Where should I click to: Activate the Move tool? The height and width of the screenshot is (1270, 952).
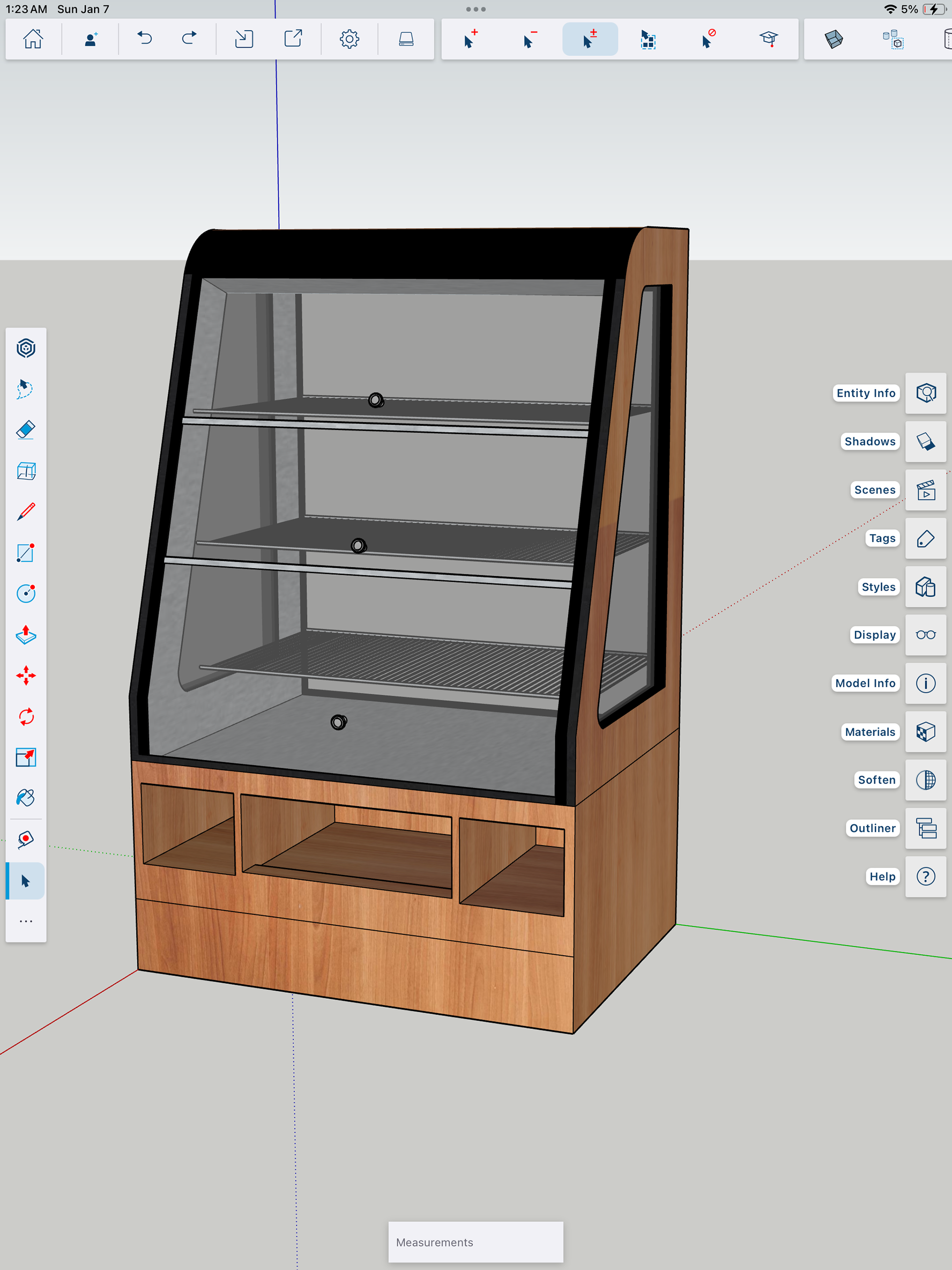(x=26, y=676)
